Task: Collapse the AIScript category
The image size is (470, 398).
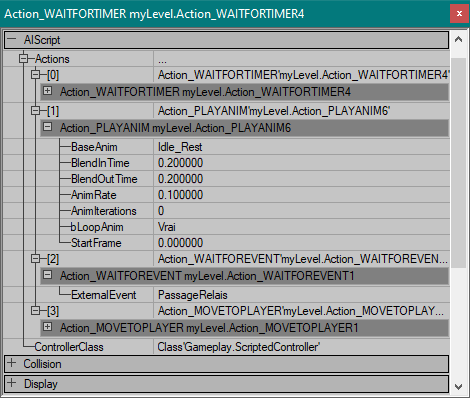Action: pos(12,39)
